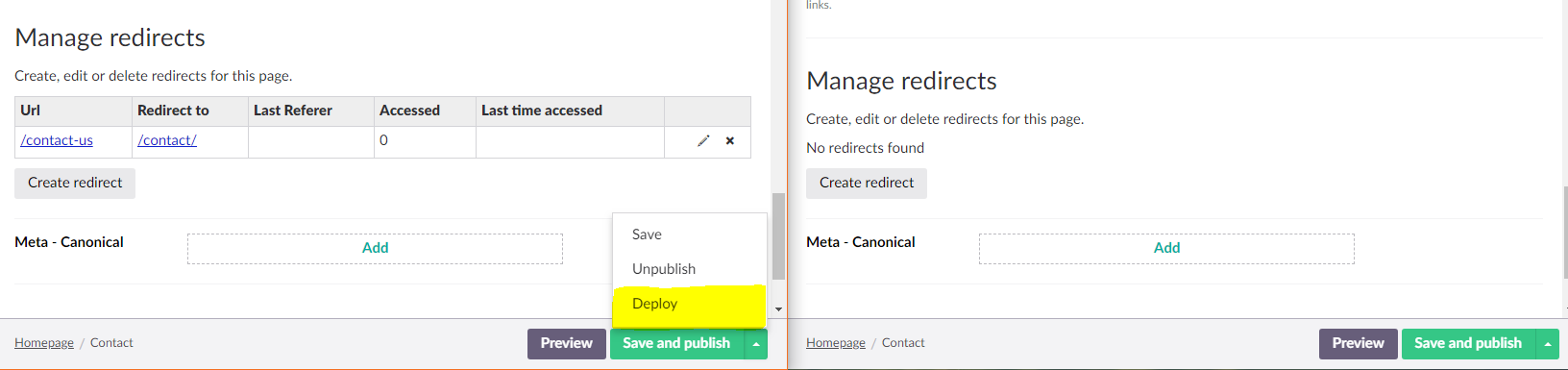Viewport: 1568px width, 370px height.
Task: Choose Unpublish from the publish menu
Action: (689, 269)
